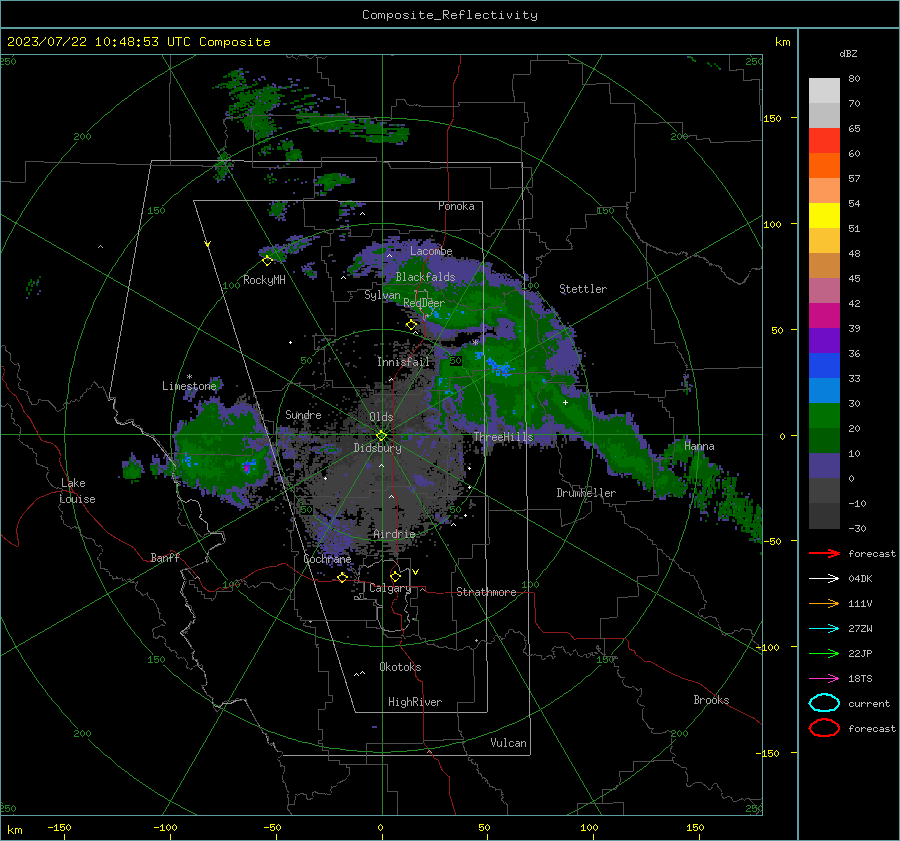This screenshot has width=900, height=841.
Task: Click the Airdrie label
Action: click(x=394, y=534)
